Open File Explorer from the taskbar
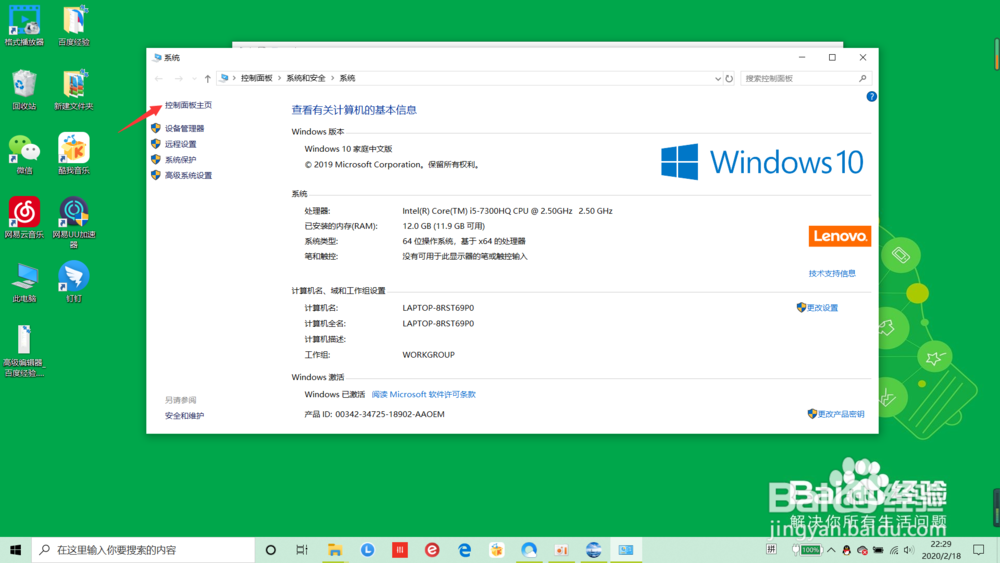The height and width of the screenshot is (563, 1000). coord(335,550)
